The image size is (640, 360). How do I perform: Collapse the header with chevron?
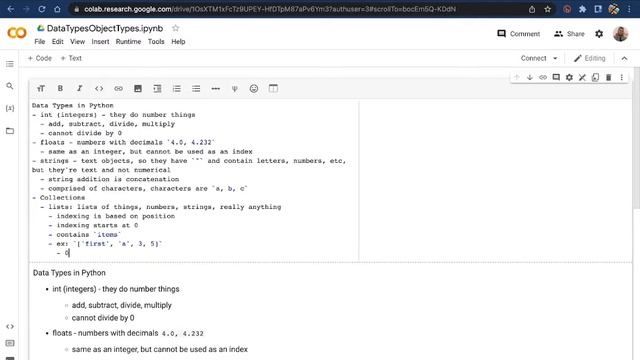point(624,58)
